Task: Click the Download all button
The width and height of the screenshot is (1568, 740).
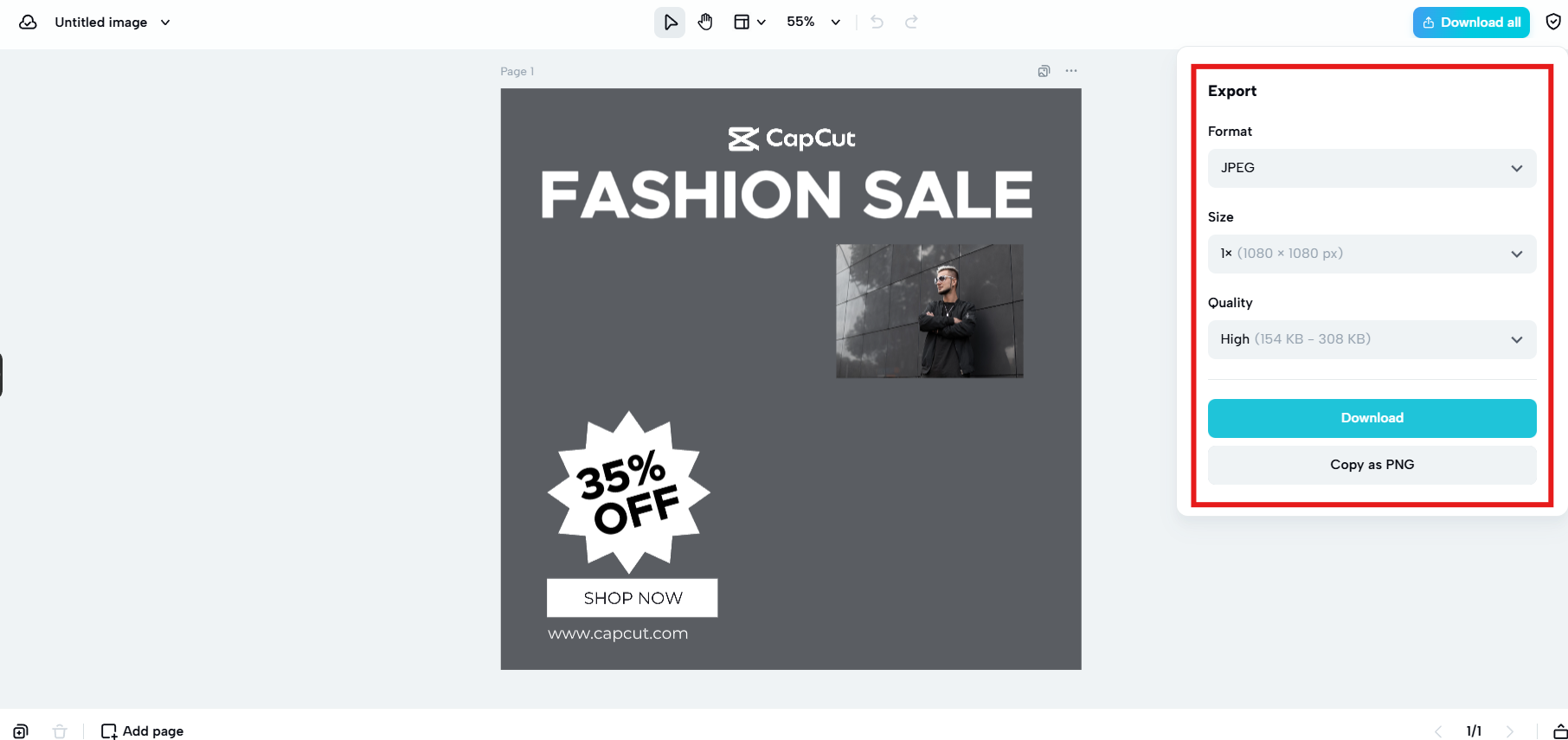Action: (x=1471, y=23)
